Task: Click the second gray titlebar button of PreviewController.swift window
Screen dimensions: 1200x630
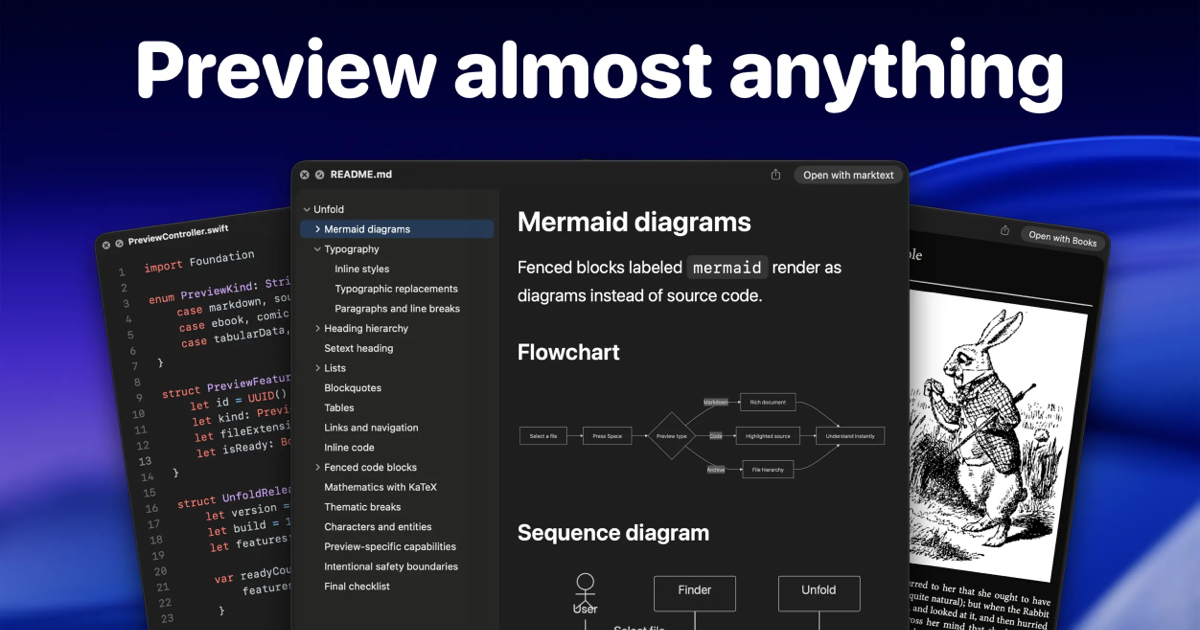Action: (118, 243)
